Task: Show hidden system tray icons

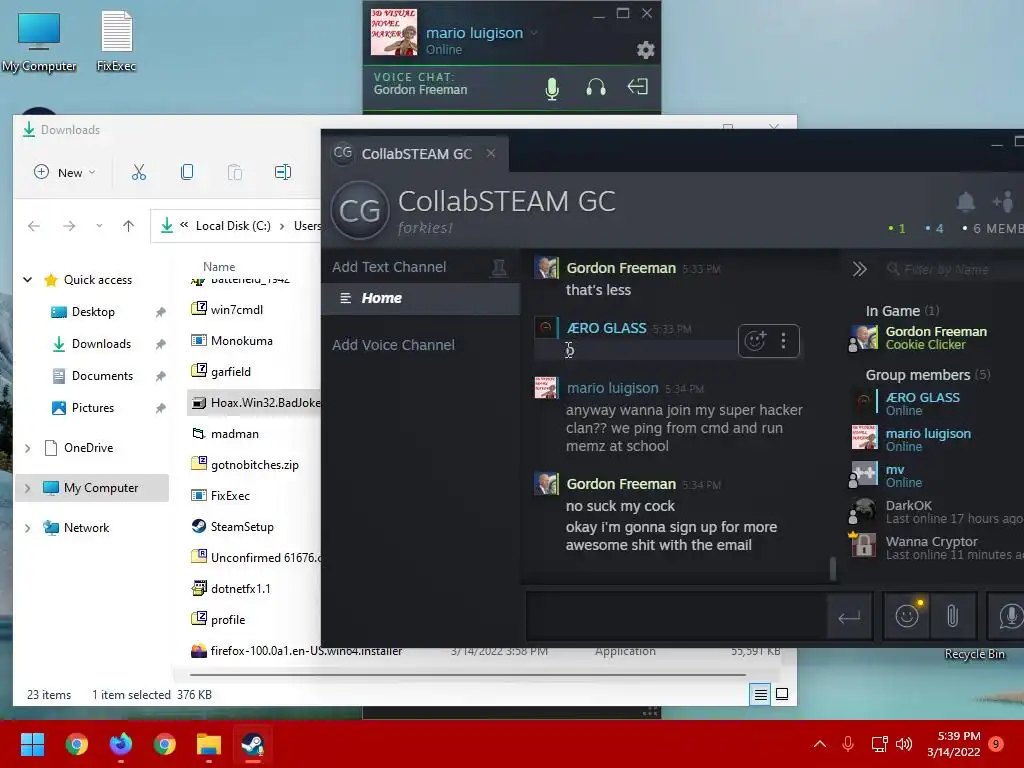Action: 820,744
